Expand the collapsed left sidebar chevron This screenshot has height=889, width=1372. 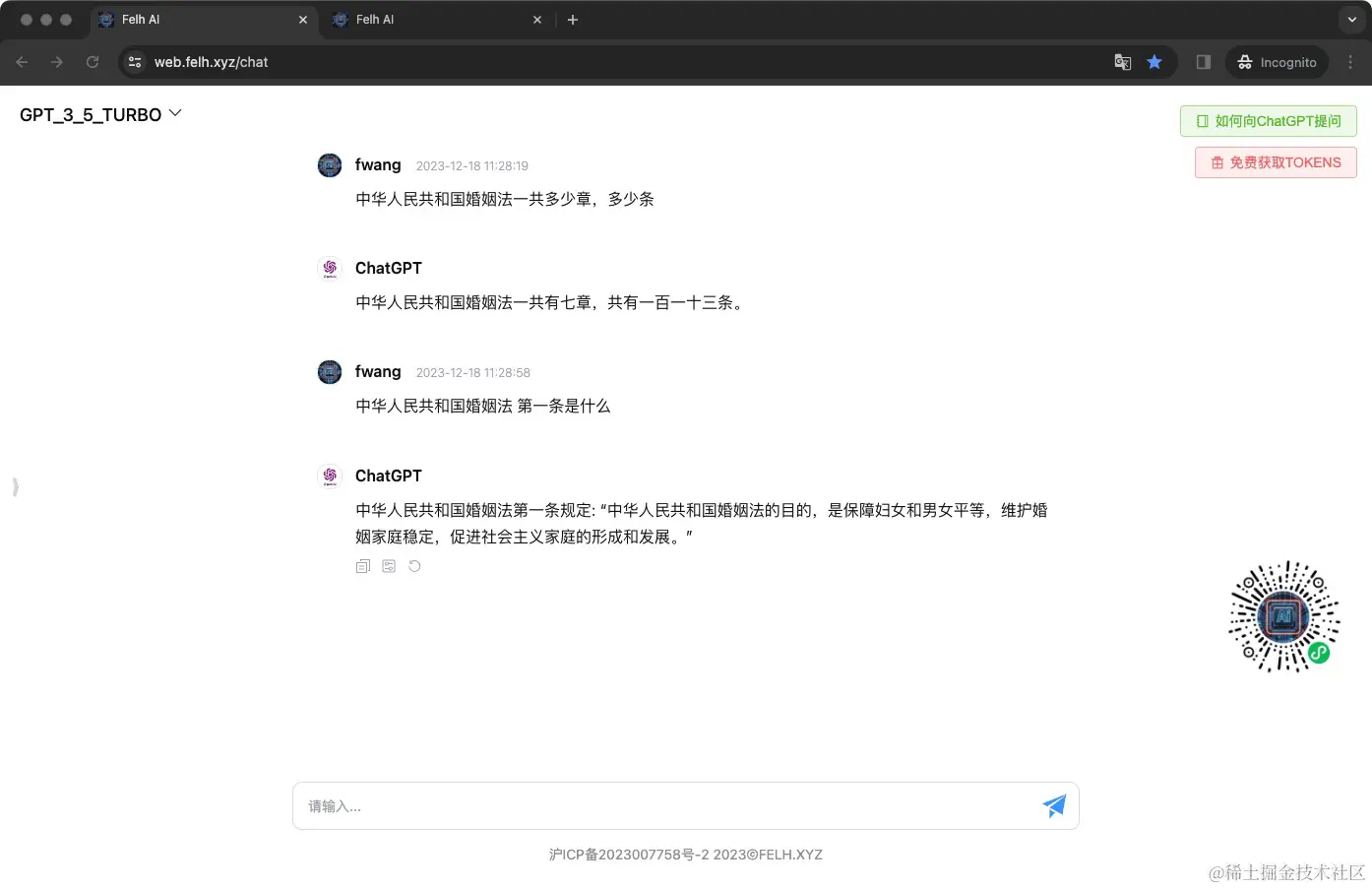tap(15, 486)
